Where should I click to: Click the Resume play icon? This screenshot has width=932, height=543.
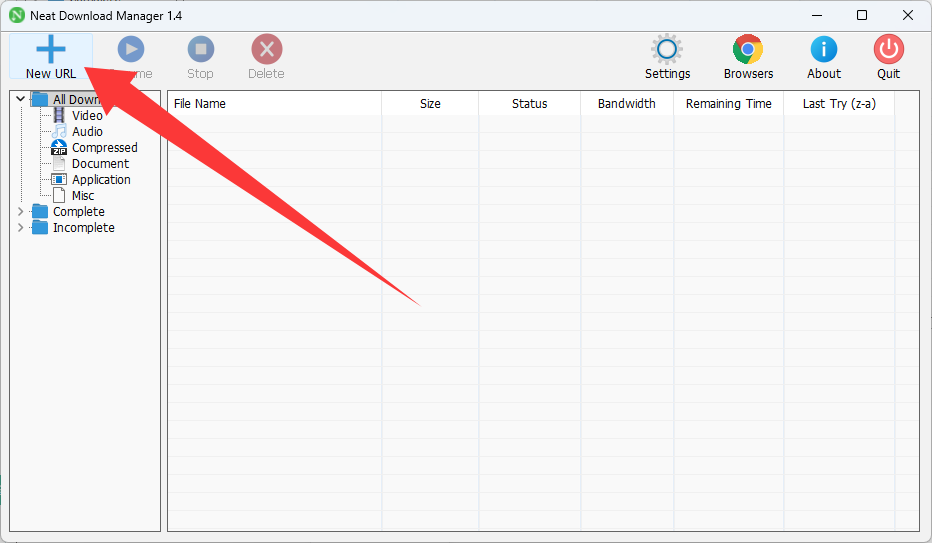point(131,49)
